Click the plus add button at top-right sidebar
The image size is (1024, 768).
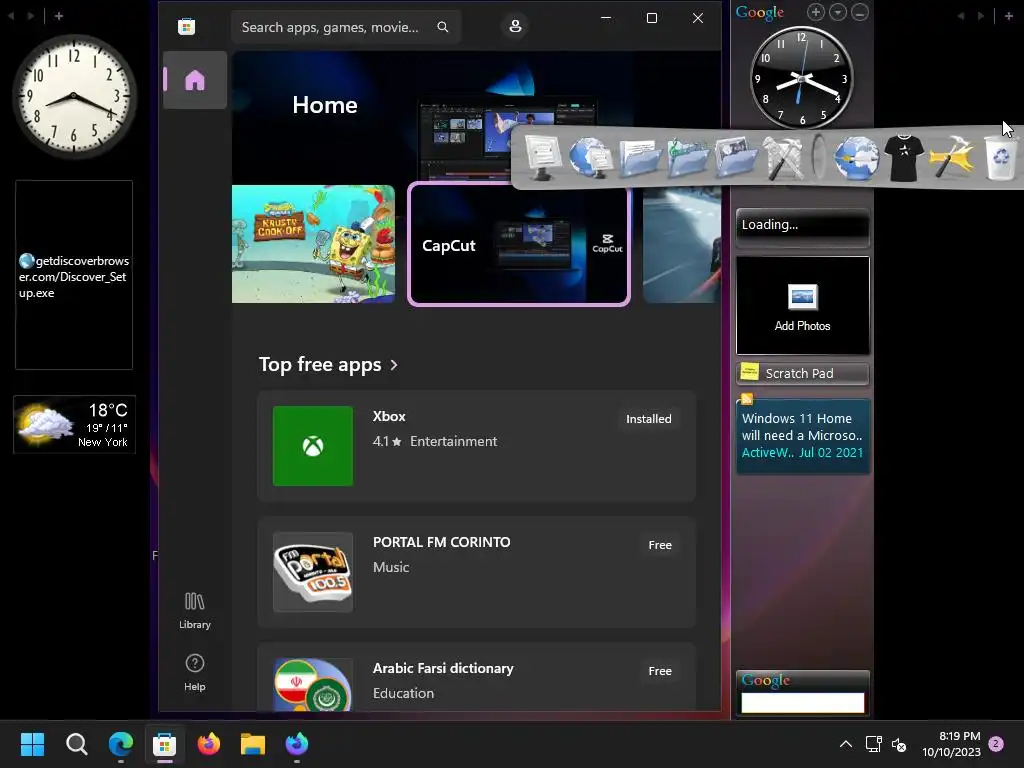click(x=1008, y=16)
